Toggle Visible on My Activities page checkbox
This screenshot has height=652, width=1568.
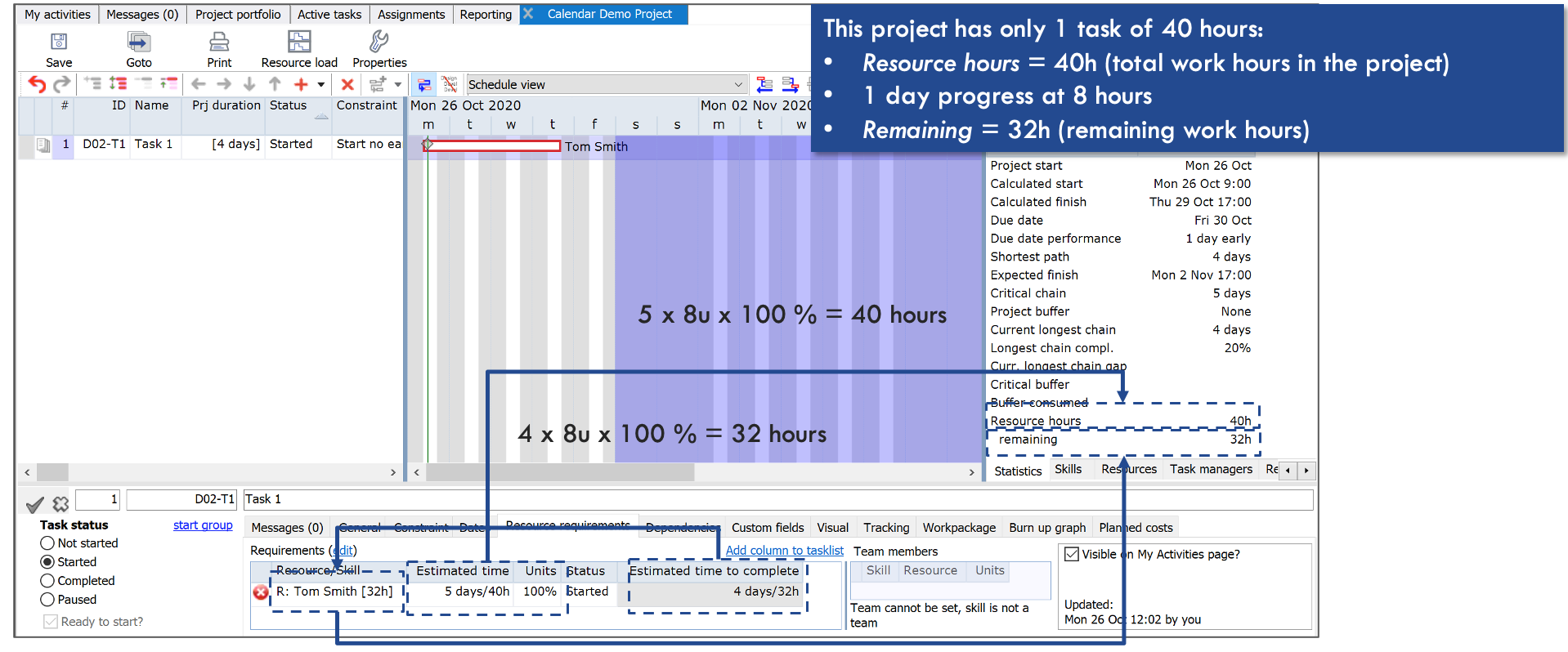1072,554
